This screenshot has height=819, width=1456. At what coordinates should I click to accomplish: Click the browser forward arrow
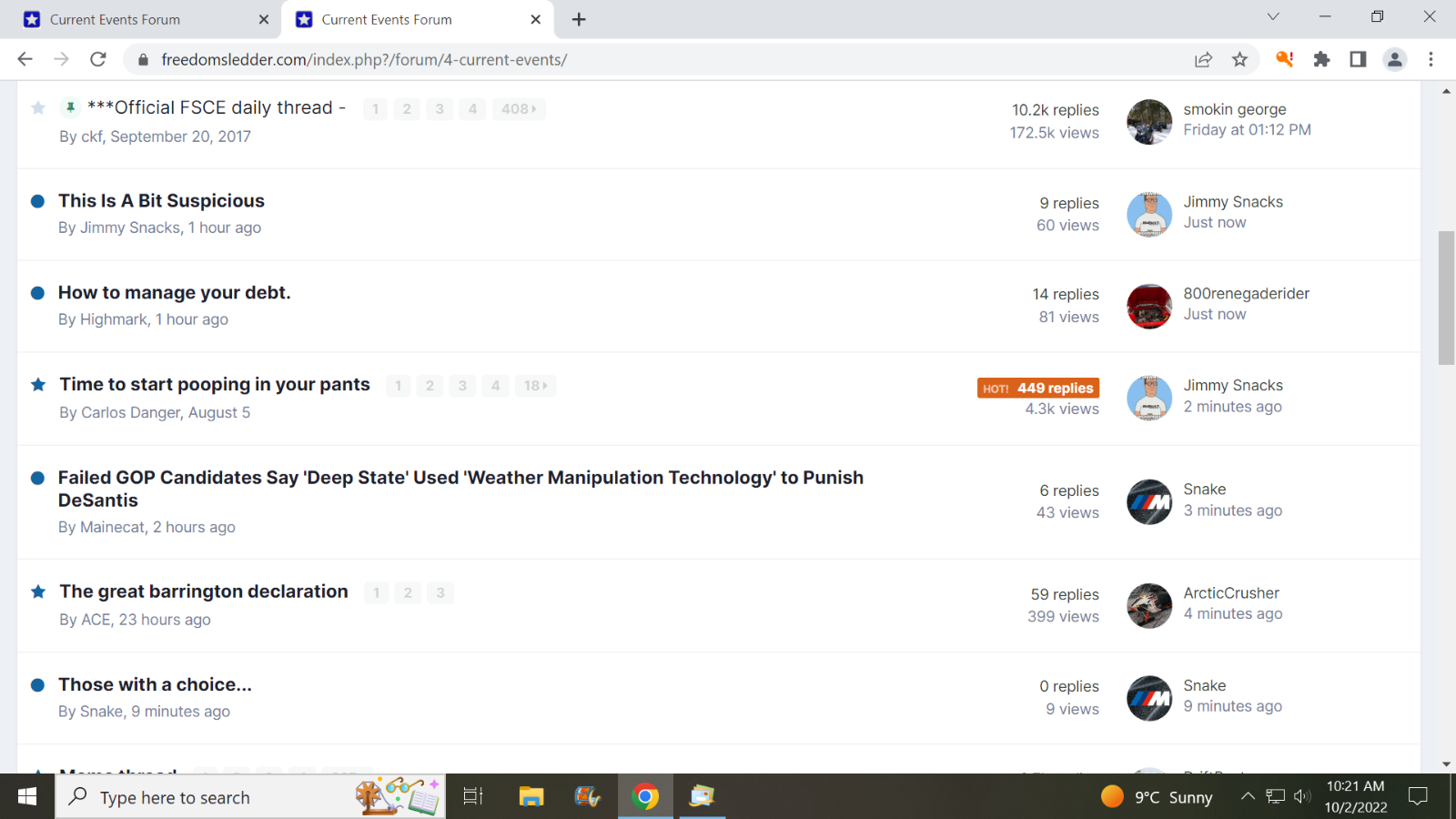click(61, 59)
